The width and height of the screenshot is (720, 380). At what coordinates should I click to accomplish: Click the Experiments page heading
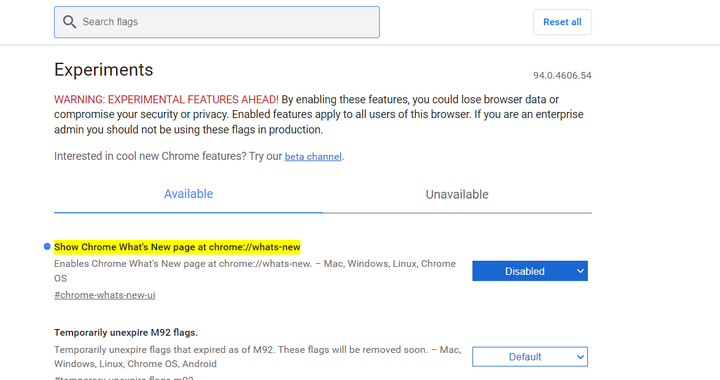pyautogui.click(x=104, y=70)
